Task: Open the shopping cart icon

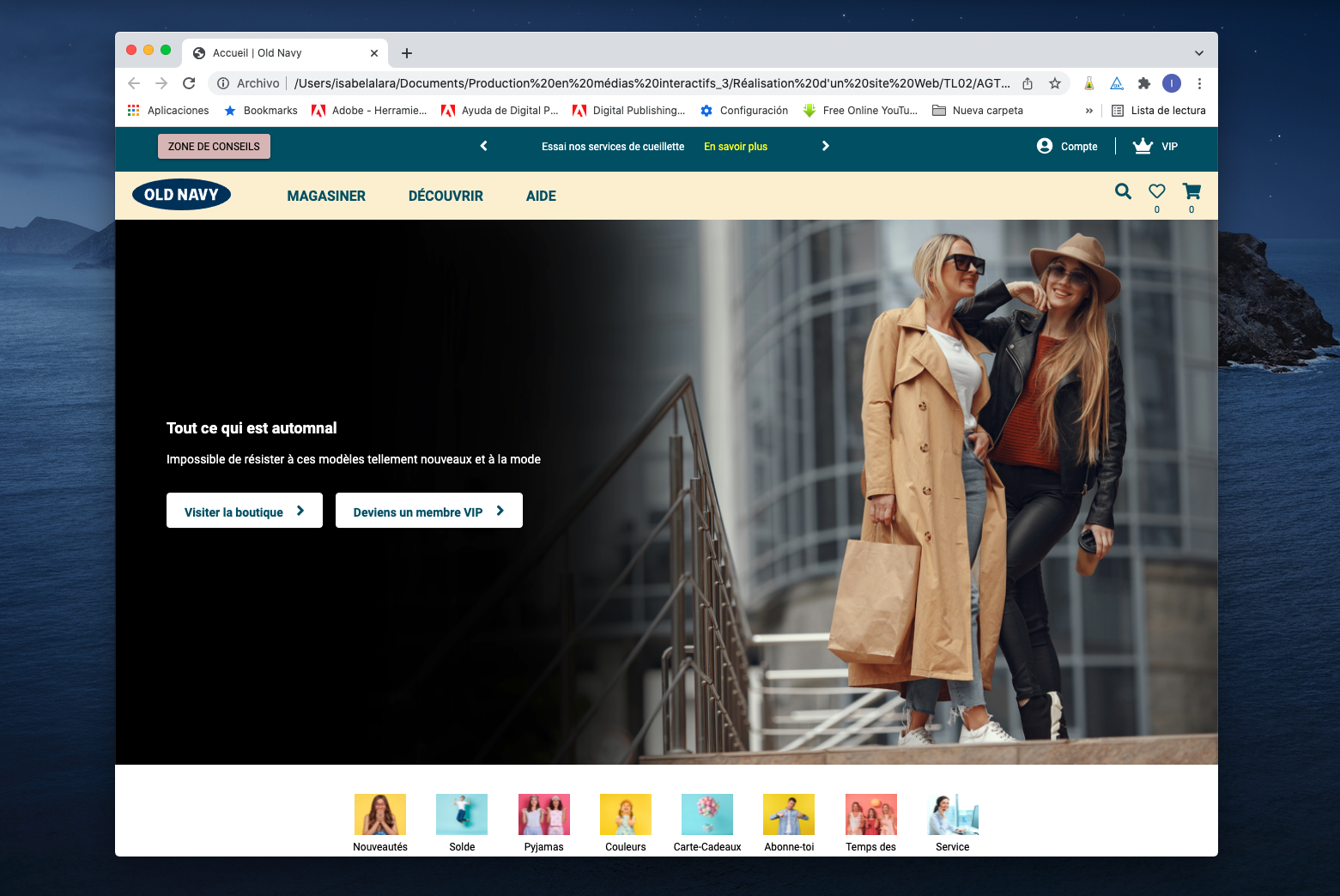Action: (1191, 191)
